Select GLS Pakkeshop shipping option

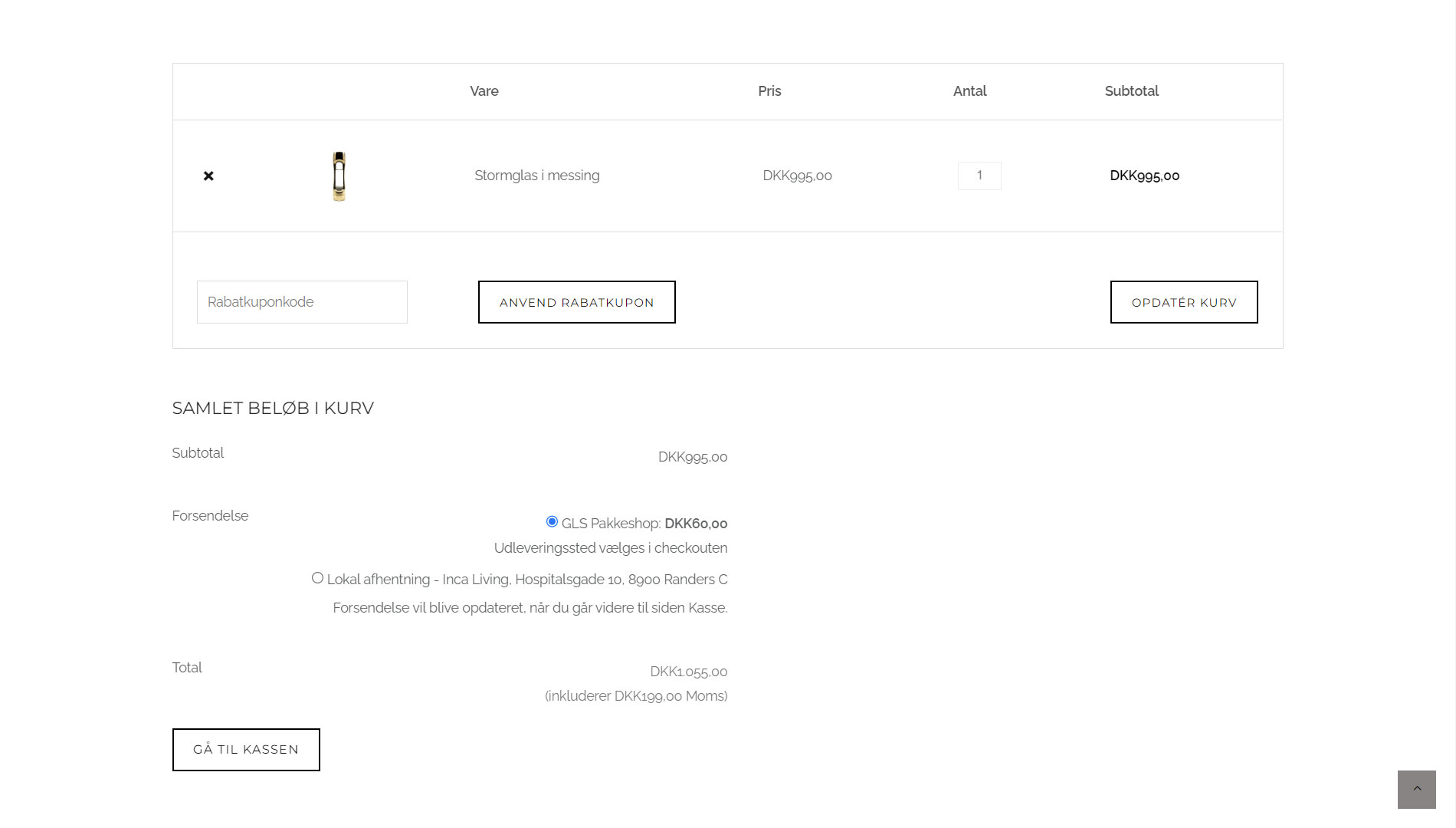[551, 522]
